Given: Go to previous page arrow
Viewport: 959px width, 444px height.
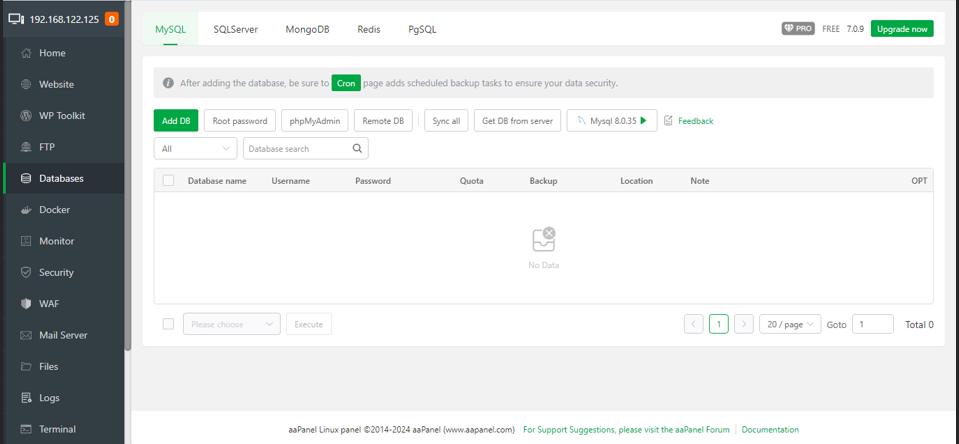Looking at the screenshot, I should tap(694, 324).
